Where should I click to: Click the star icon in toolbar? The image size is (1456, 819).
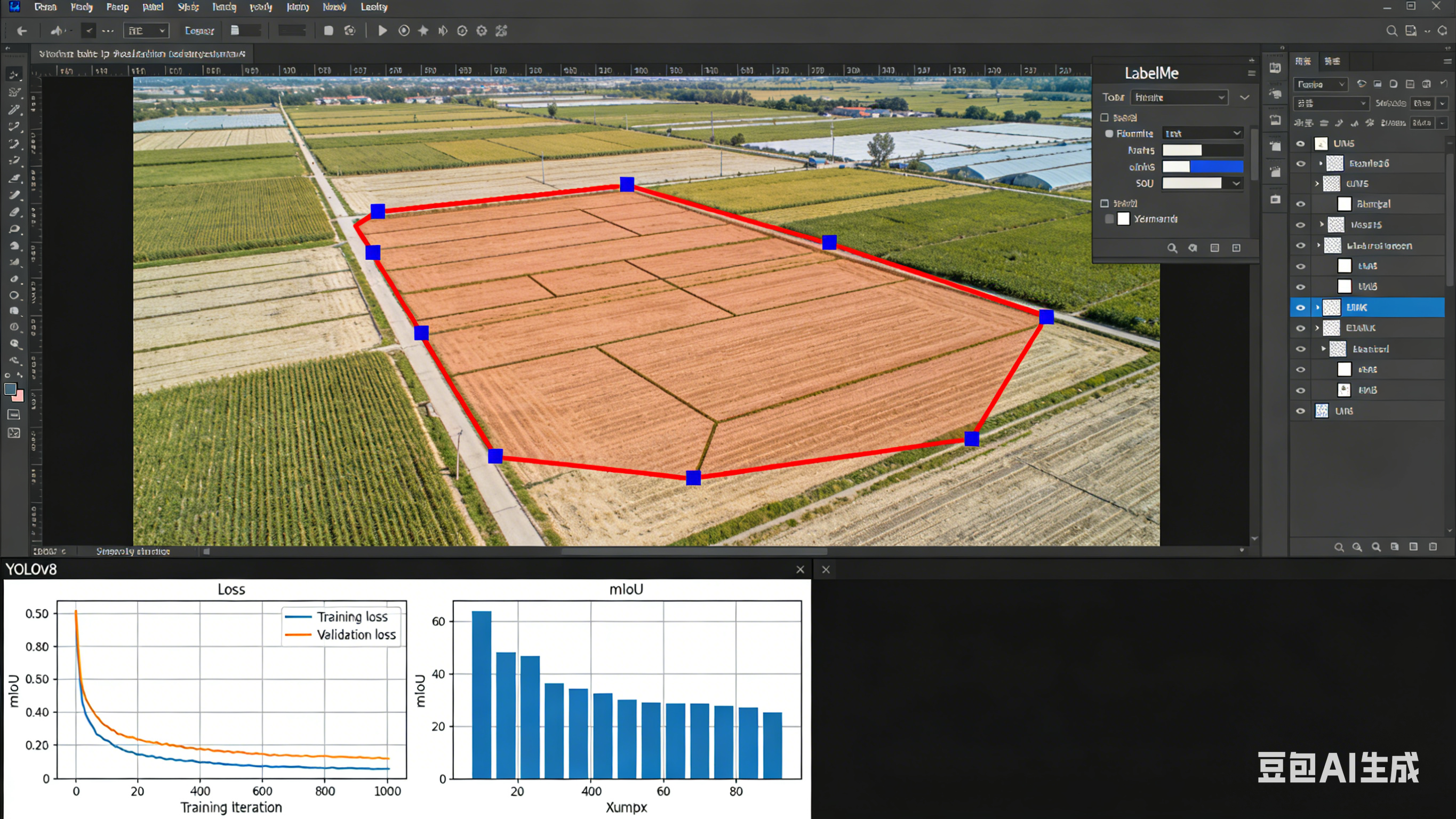(x=423, y=30)
